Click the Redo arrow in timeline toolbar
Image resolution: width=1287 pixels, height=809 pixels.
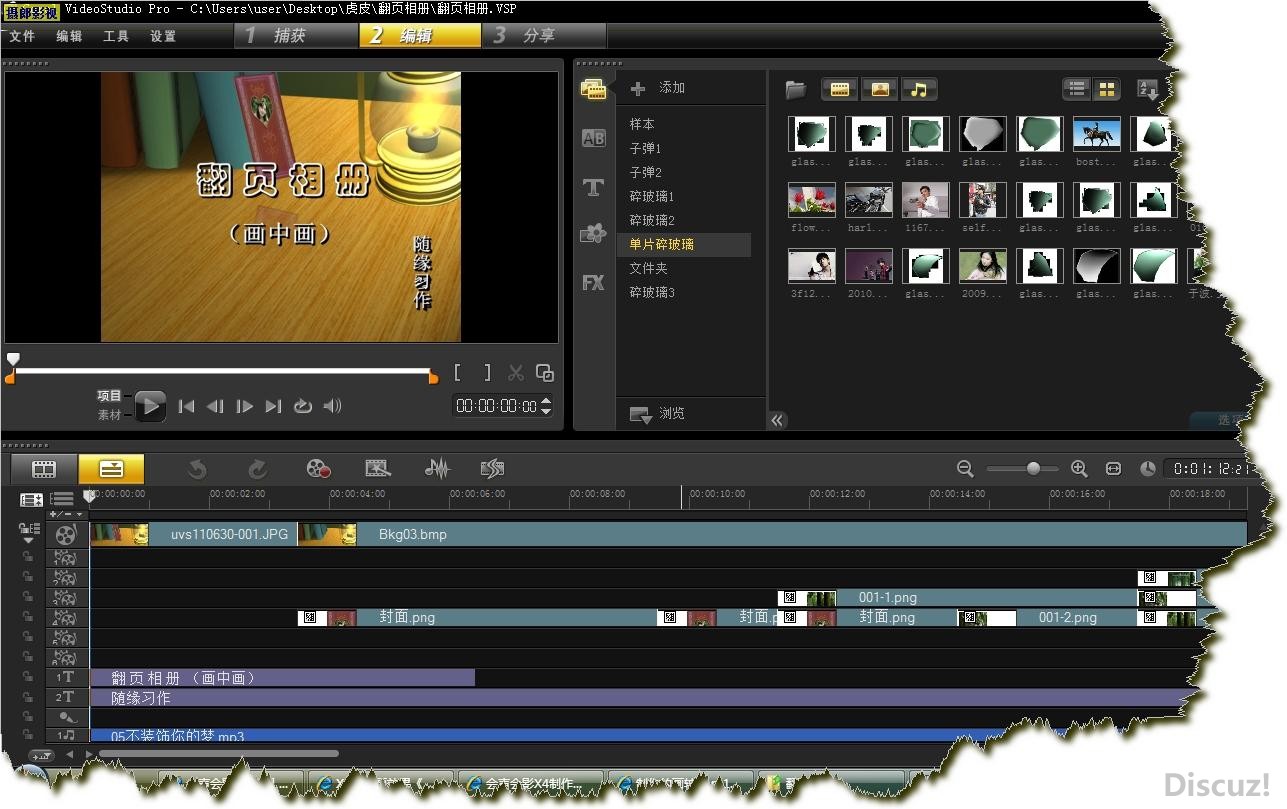pyautogui.click(x=257, y=468)
